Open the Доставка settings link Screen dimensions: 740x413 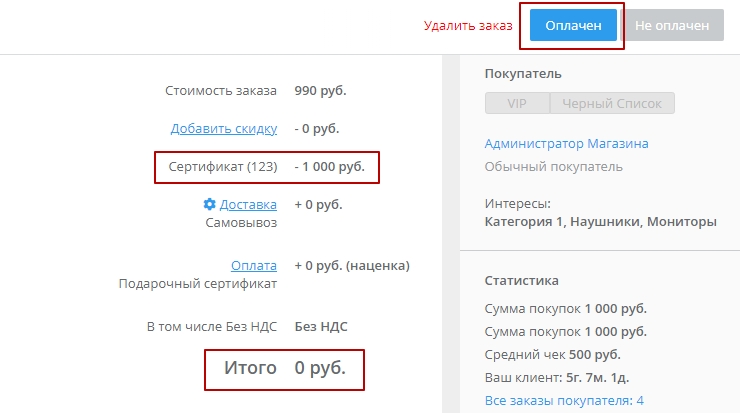tap(248, 204)
